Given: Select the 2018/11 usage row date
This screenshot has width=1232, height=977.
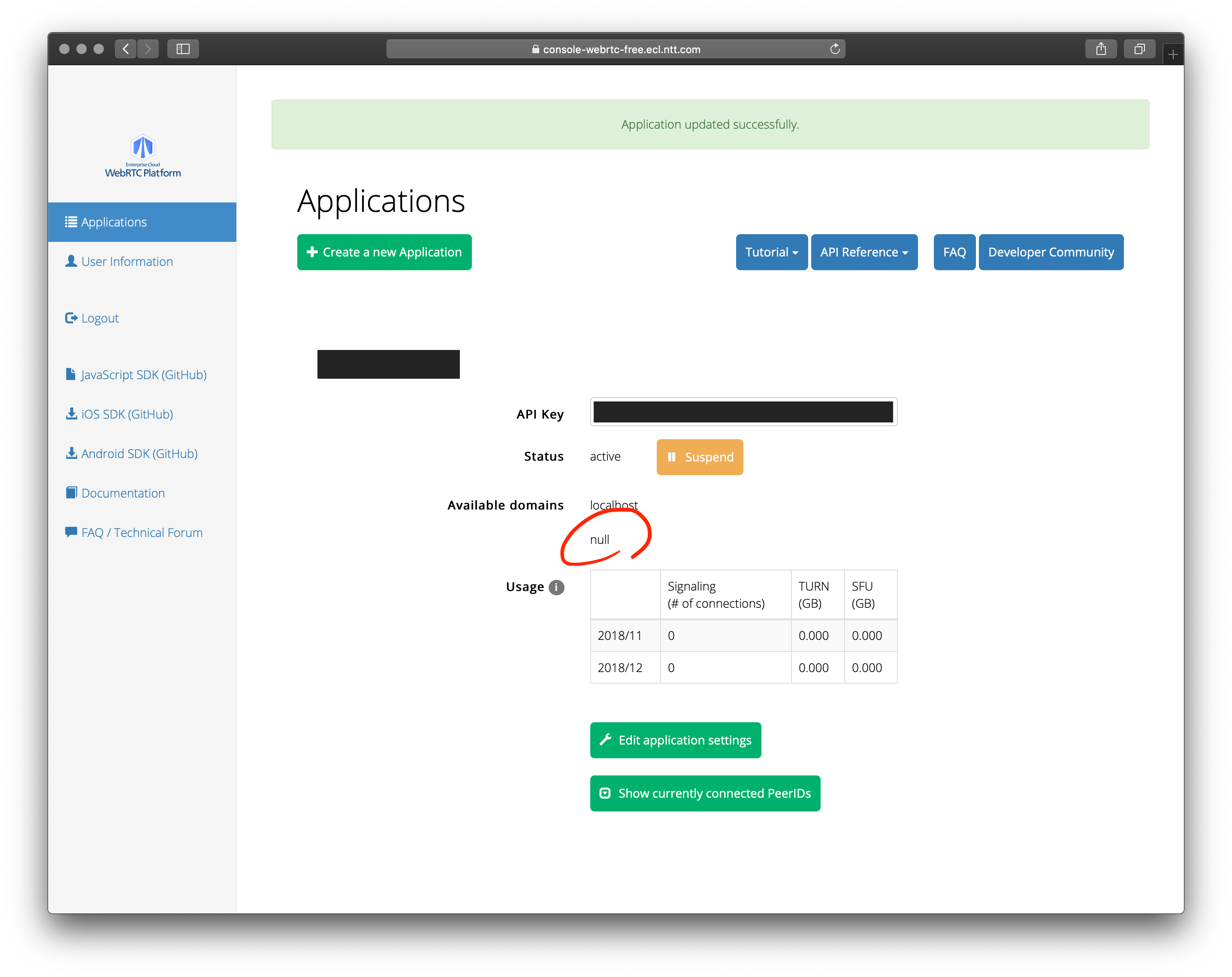Looking at the screenshot, I should coord(620,636).
